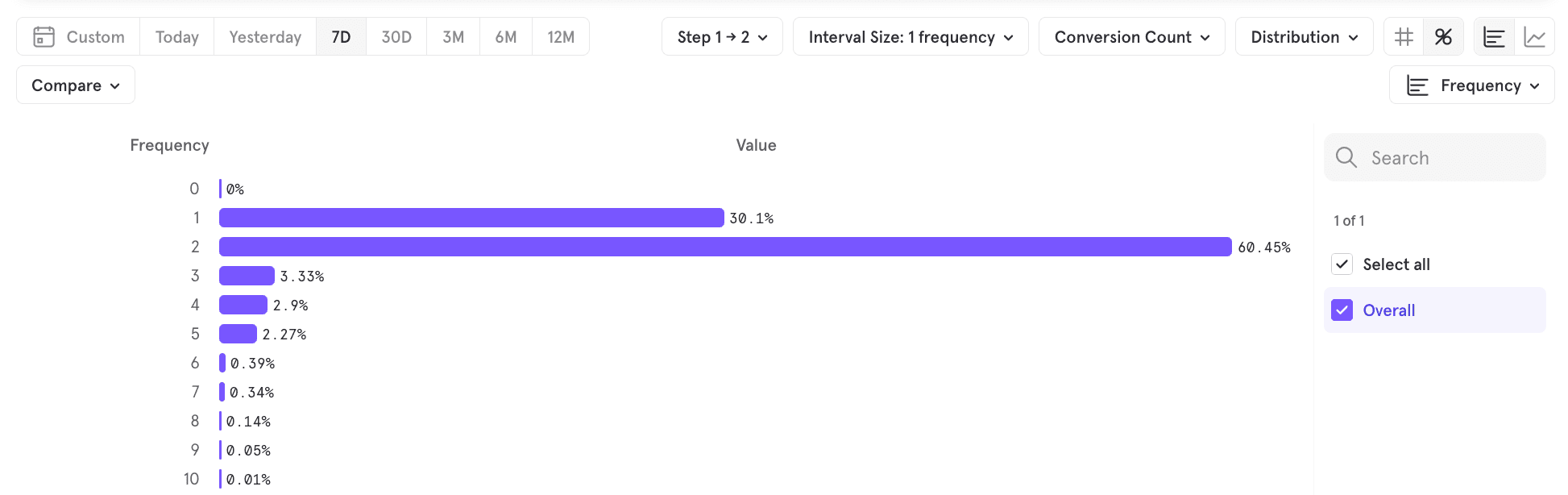Switch to the 3M date range
Screen dimensions: 1568x495
click(x=454, y=37)
